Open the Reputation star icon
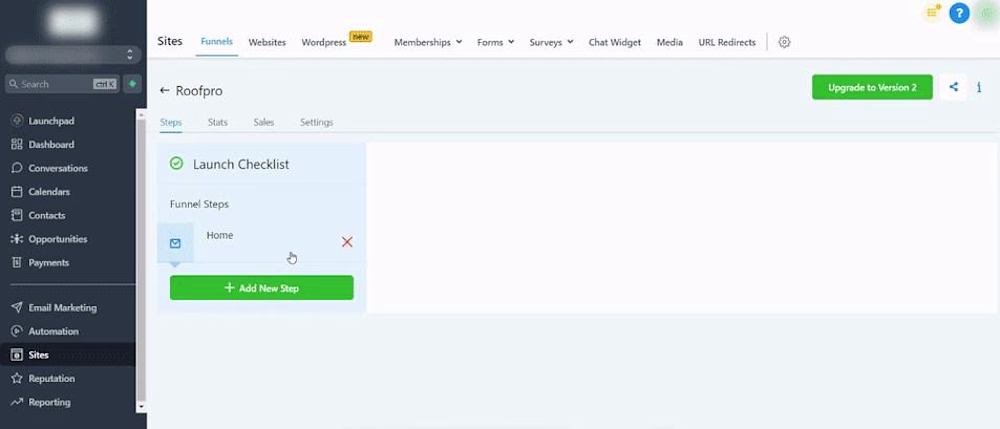 (17, 379)
